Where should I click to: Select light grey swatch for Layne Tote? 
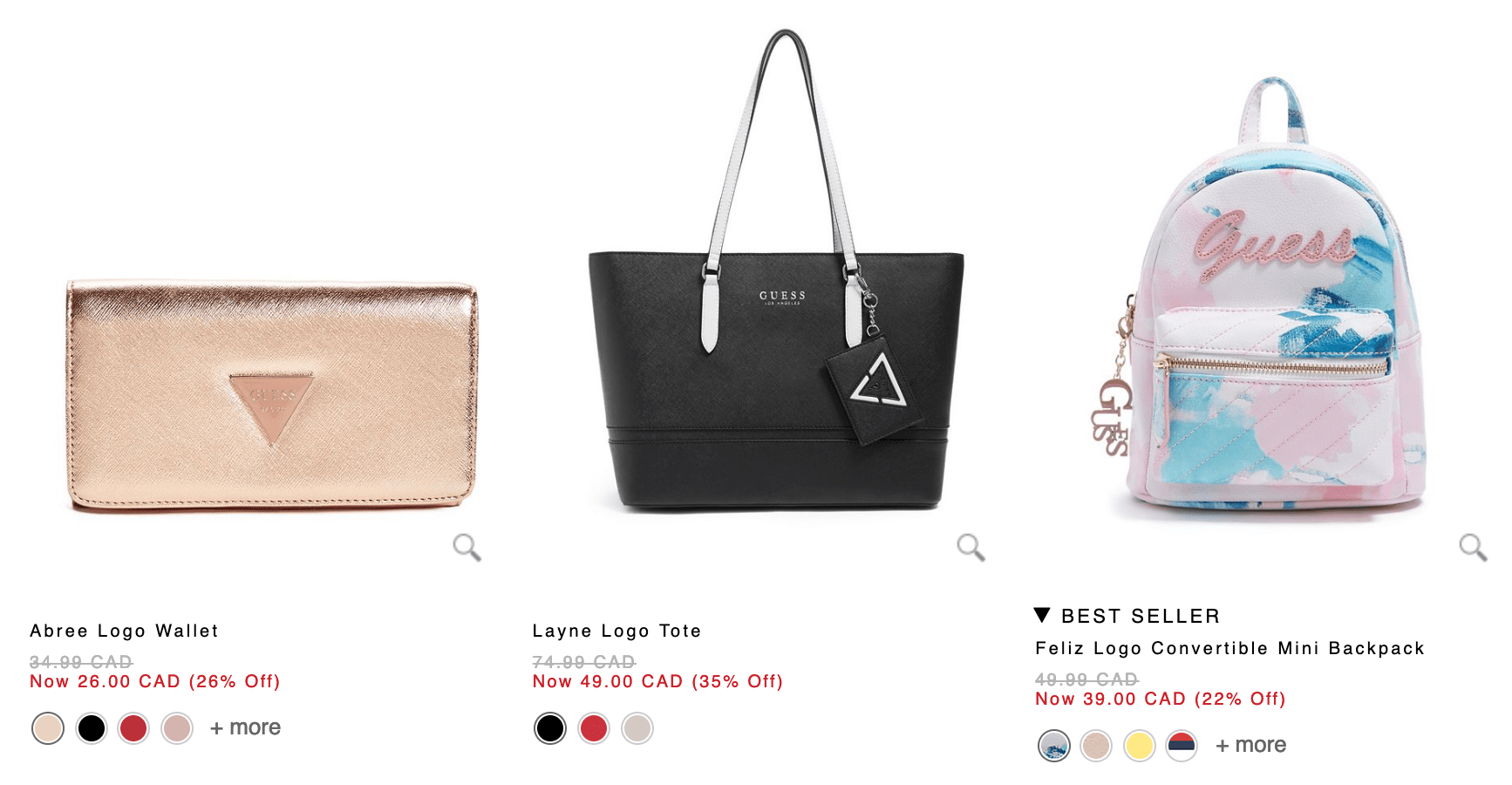click(637, 728)
